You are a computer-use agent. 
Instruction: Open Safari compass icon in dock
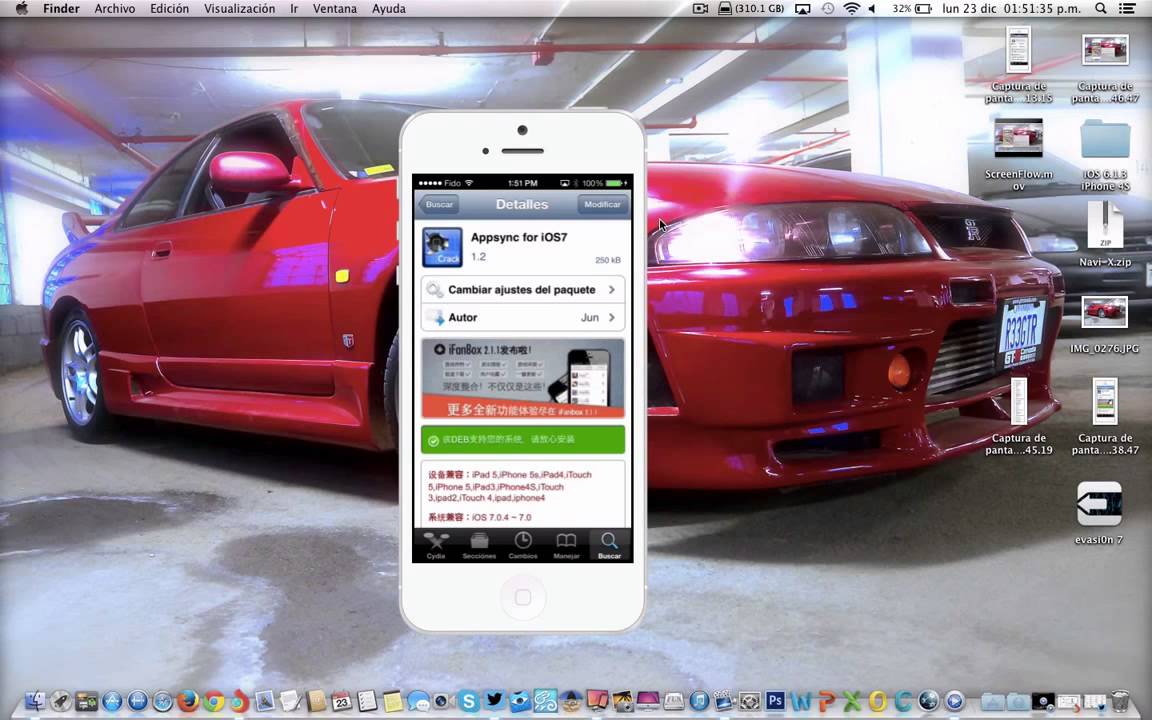162,701
